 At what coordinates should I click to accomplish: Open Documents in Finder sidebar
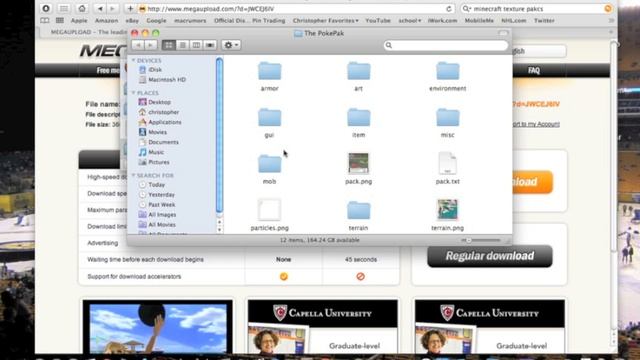point(159,142)
